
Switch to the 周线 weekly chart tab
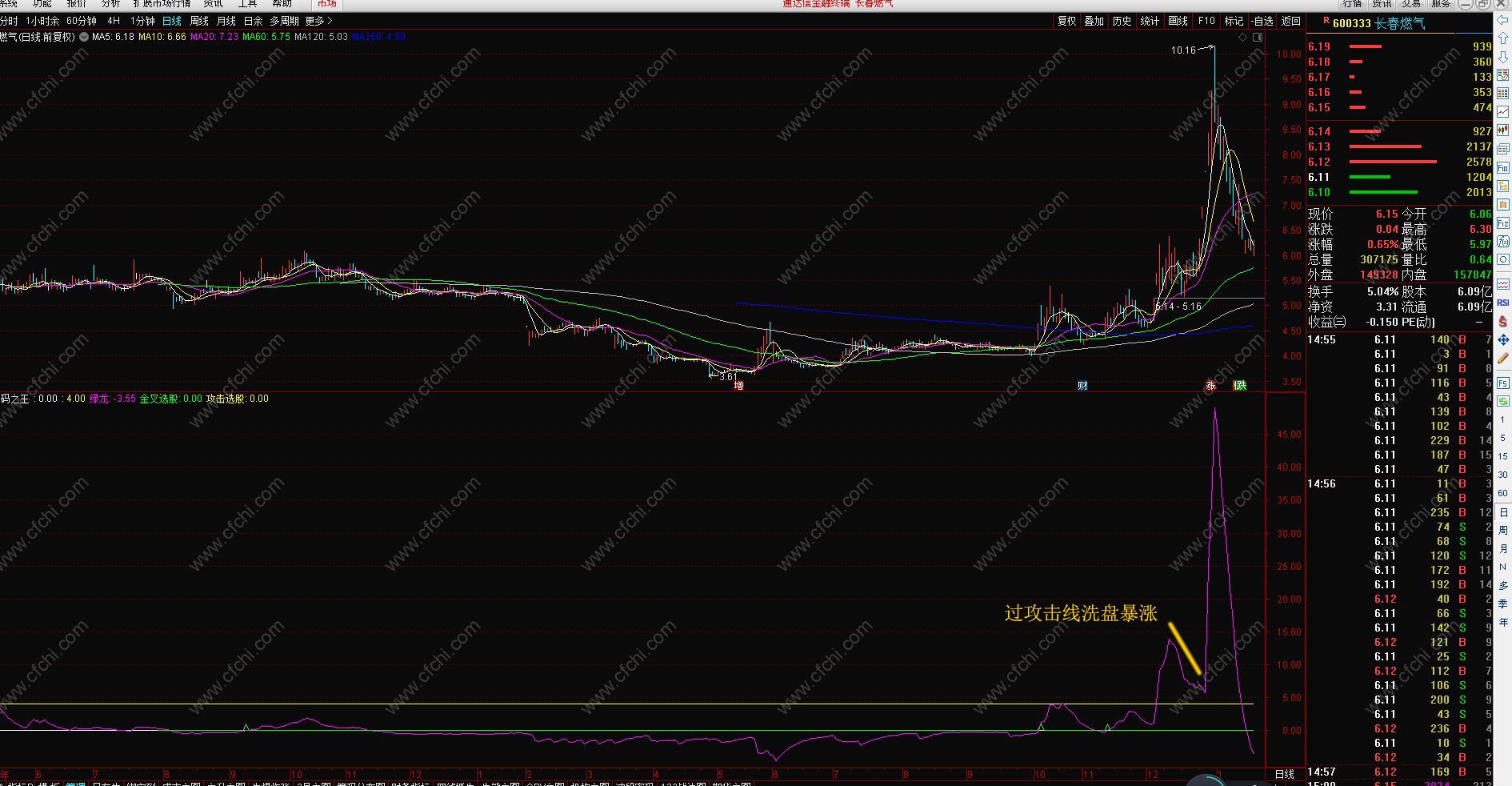click(x=199, y=21)
